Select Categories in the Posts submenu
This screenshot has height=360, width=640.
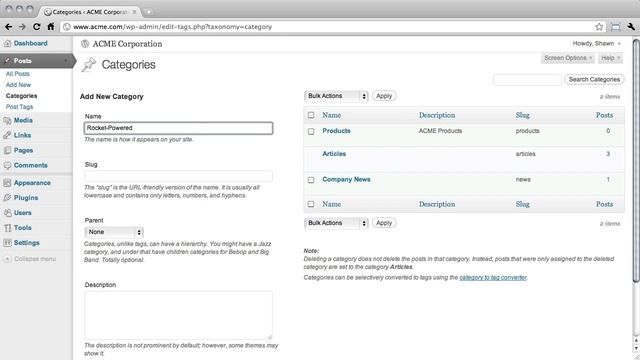pyautogui.click(x=21, y=96)
